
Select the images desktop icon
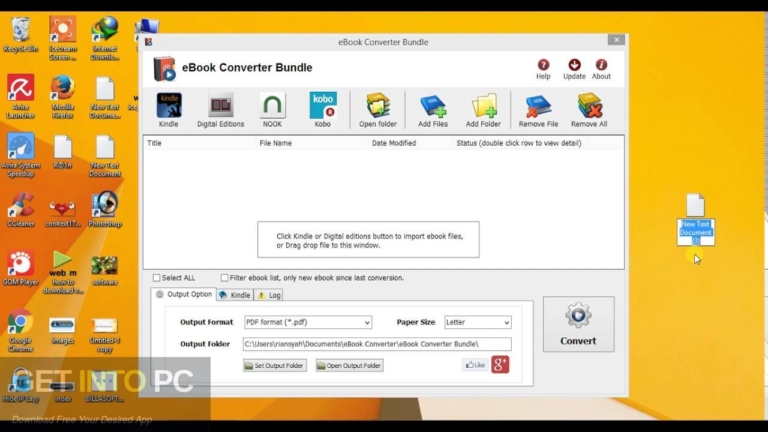point(63,330)
